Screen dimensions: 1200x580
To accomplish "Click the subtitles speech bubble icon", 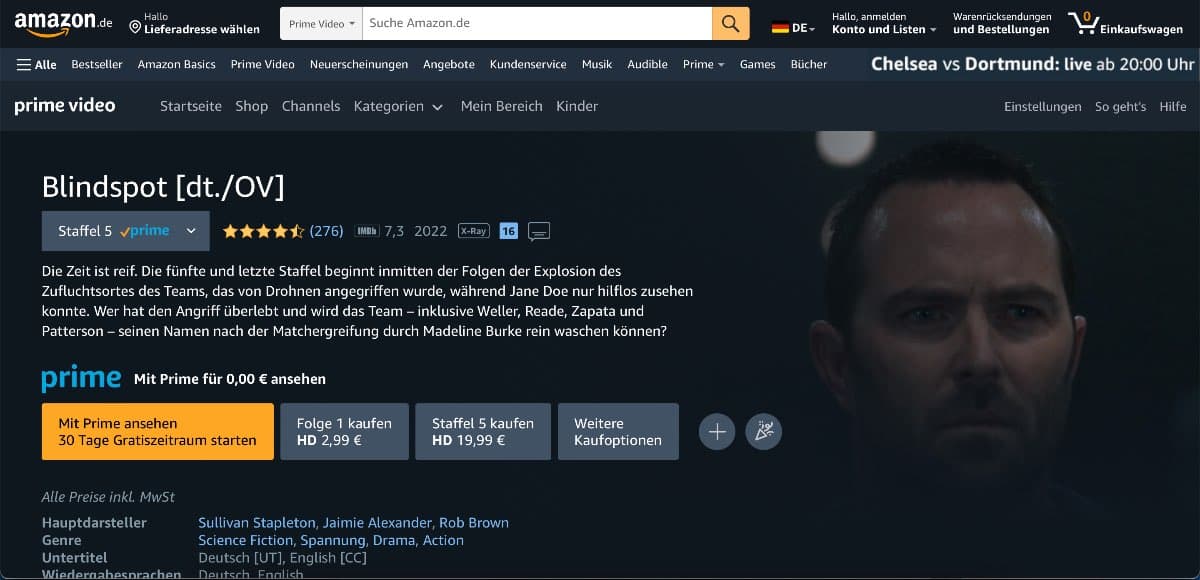I will [x=539, y=232].
